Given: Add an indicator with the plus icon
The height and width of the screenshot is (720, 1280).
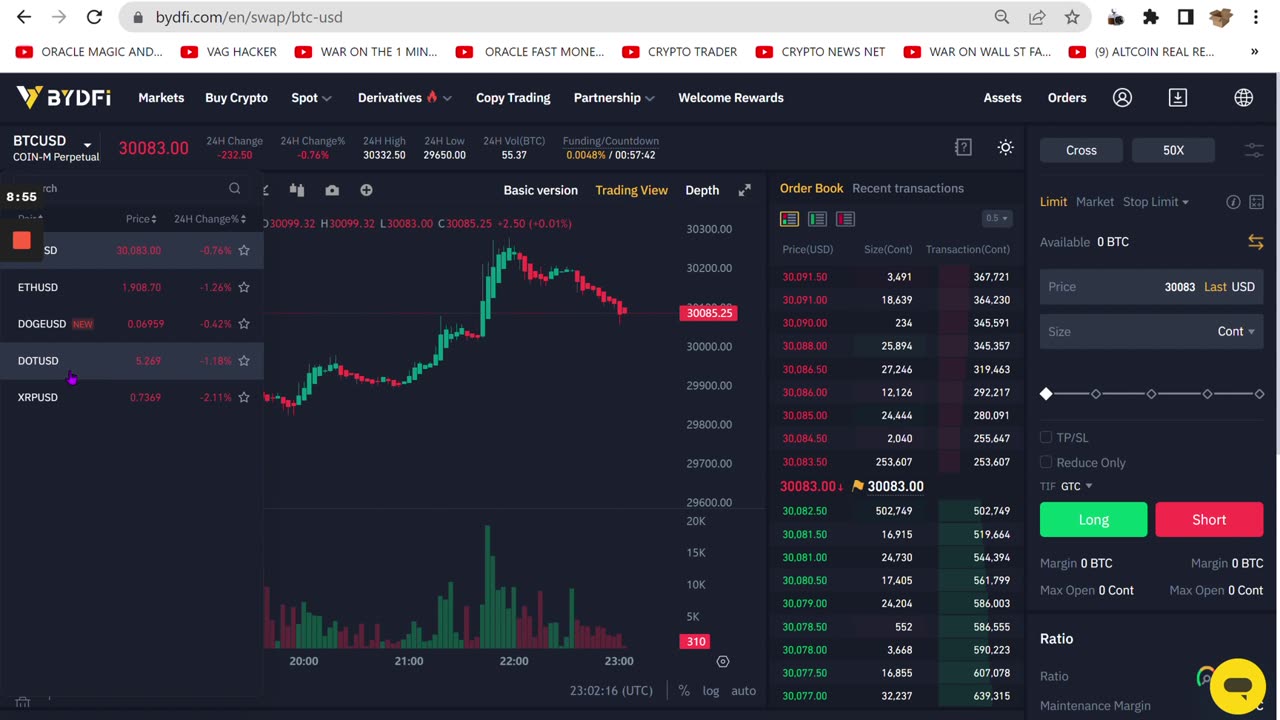Looking at the screenshot, I should pos(366,190).
